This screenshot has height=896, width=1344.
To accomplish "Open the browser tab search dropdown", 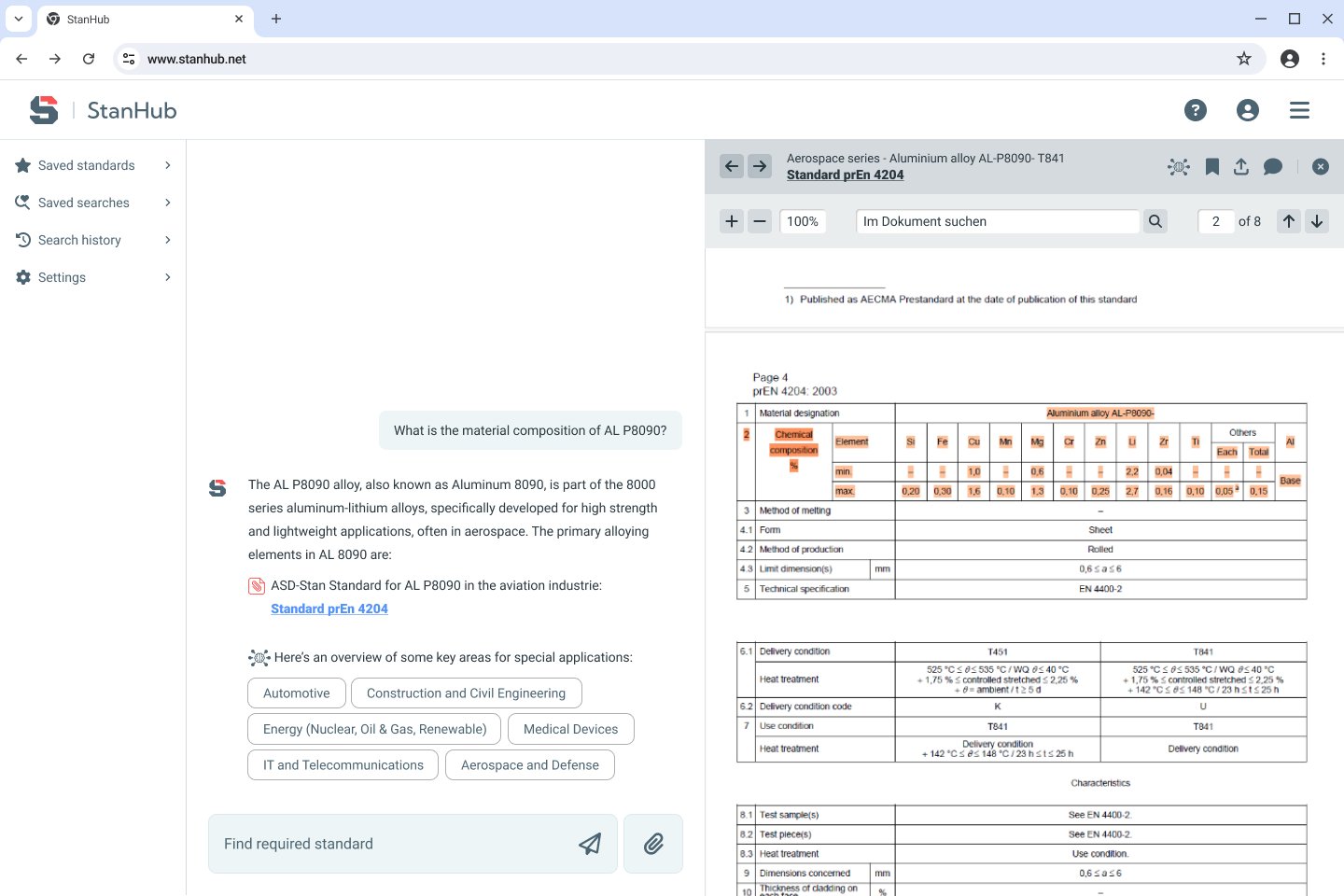I will (x=19, y=19).
